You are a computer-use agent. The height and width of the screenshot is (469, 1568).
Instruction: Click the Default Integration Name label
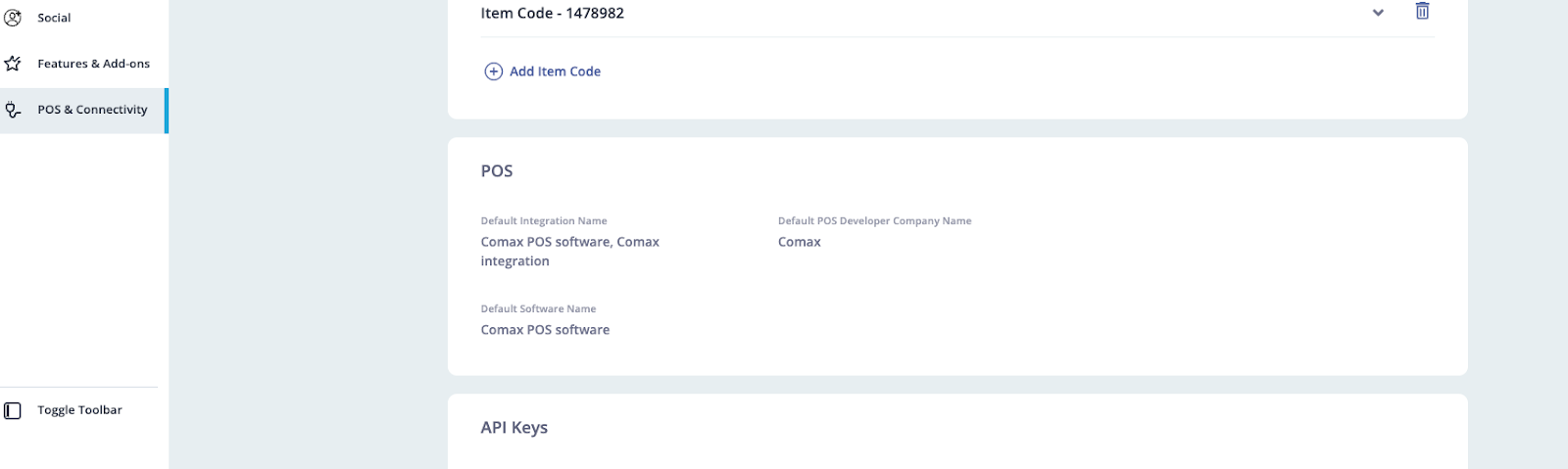[544, 221]
